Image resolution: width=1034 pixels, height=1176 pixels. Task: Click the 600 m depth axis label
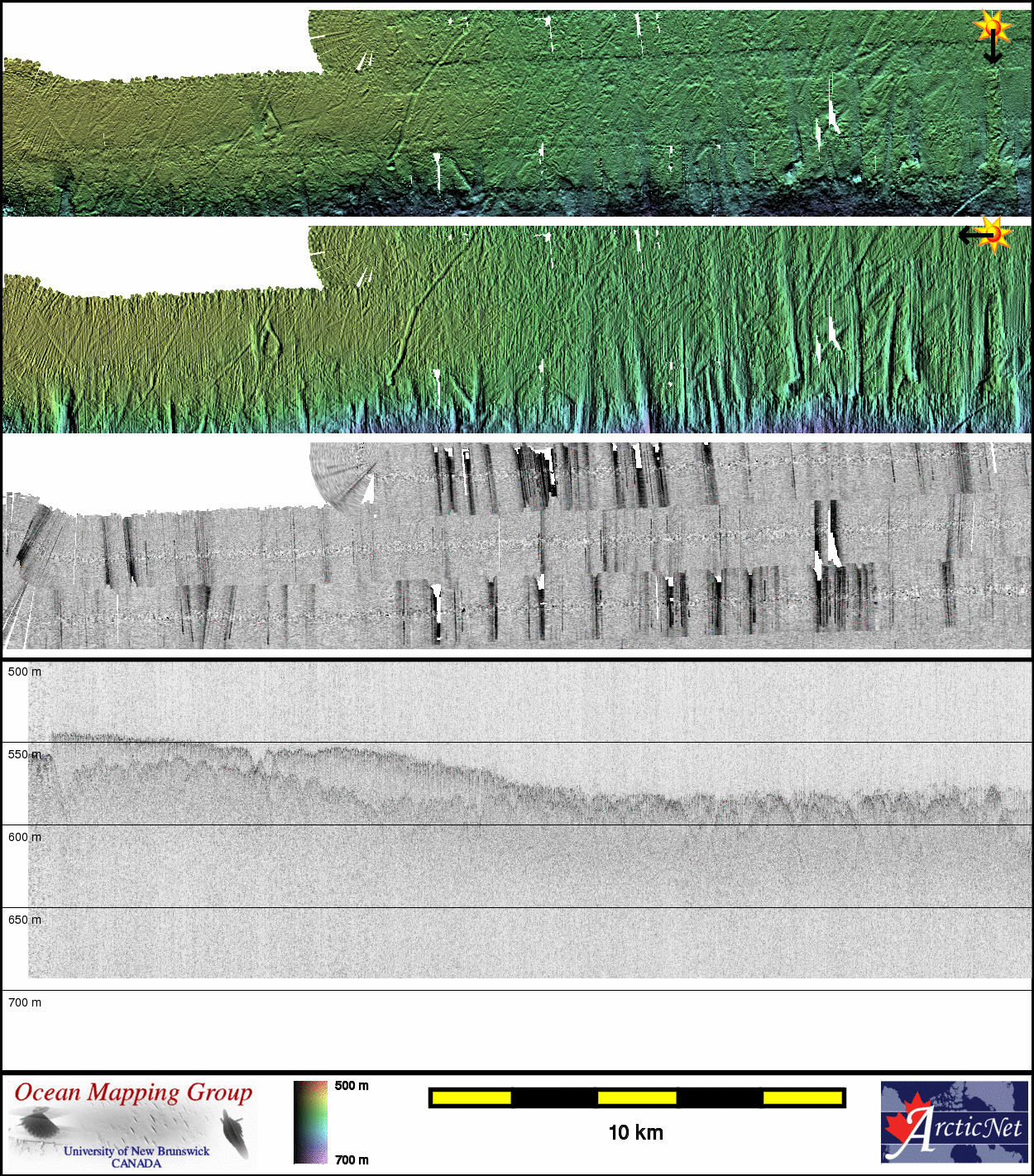[24, 838]
